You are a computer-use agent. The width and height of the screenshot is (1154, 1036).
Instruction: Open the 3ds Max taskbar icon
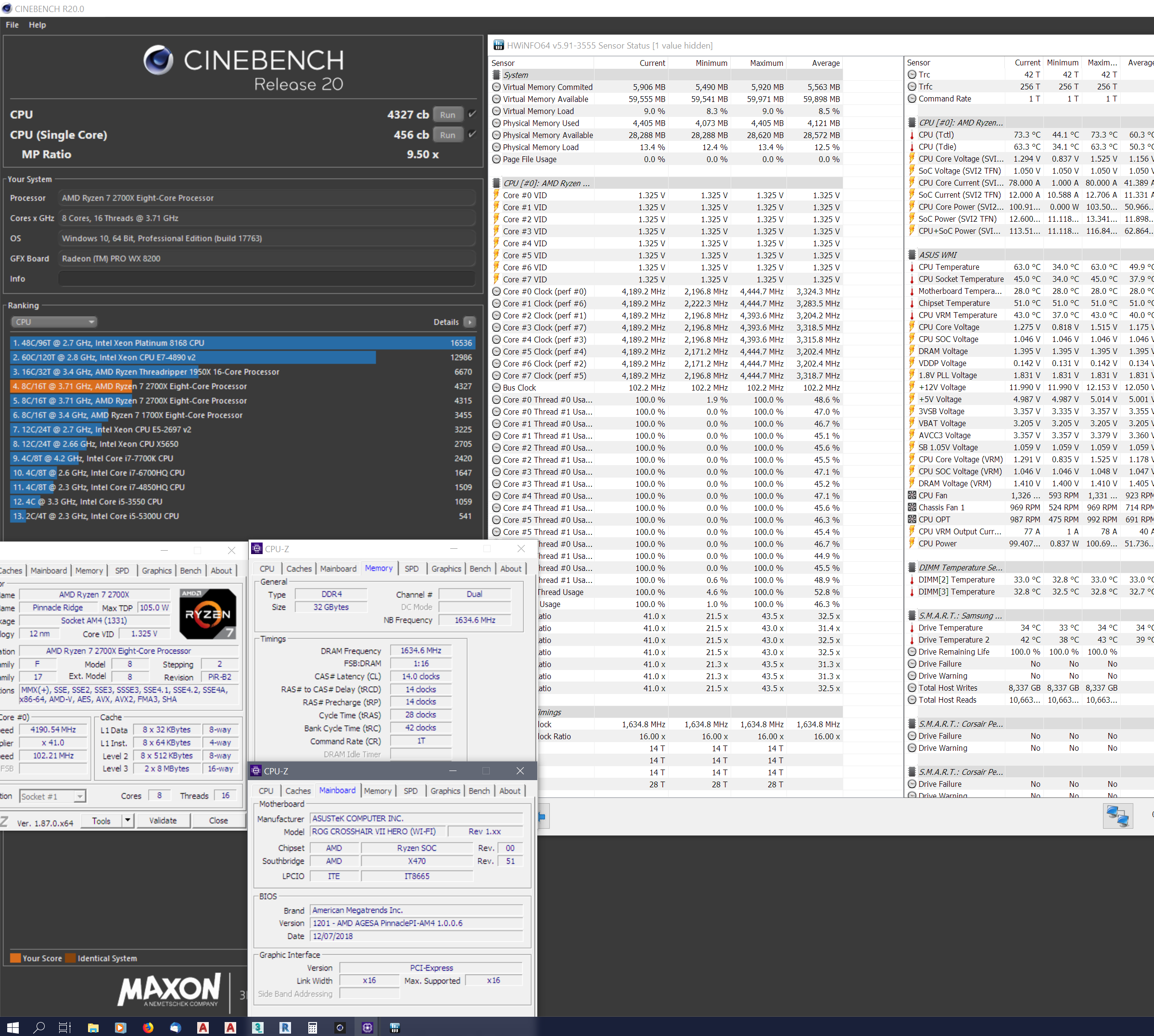tap(258, 1027)
